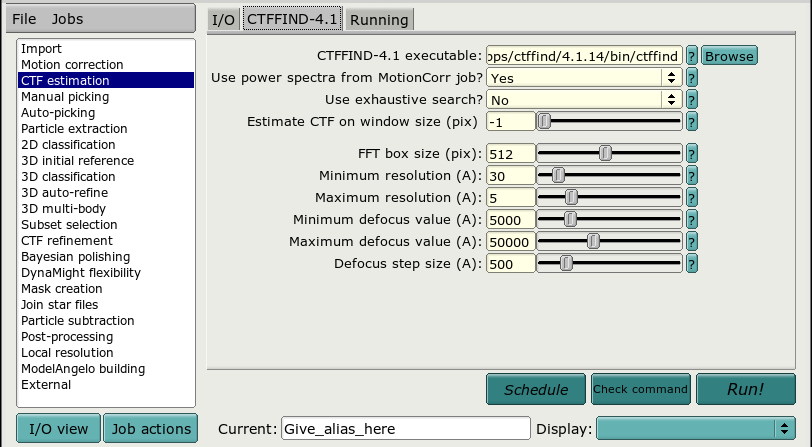Screen dimensions: 812x447
Task: Open Job actions menu button
Action: [151, 428]
